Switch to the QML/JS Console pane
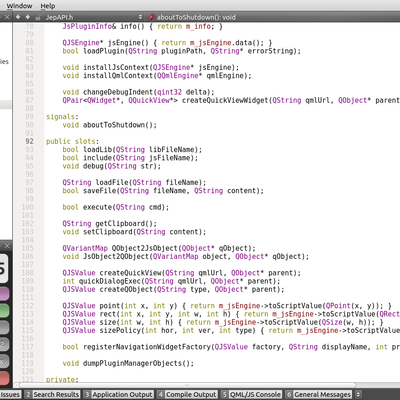400x400 pixels. tap(251, 395)
